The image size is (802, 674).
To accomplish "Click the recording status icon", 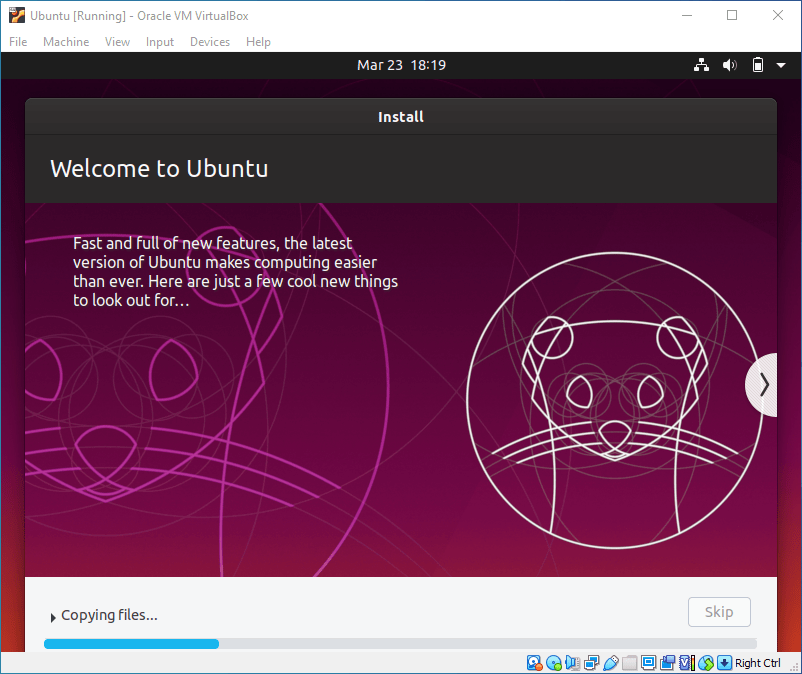I will click(667, 663).
